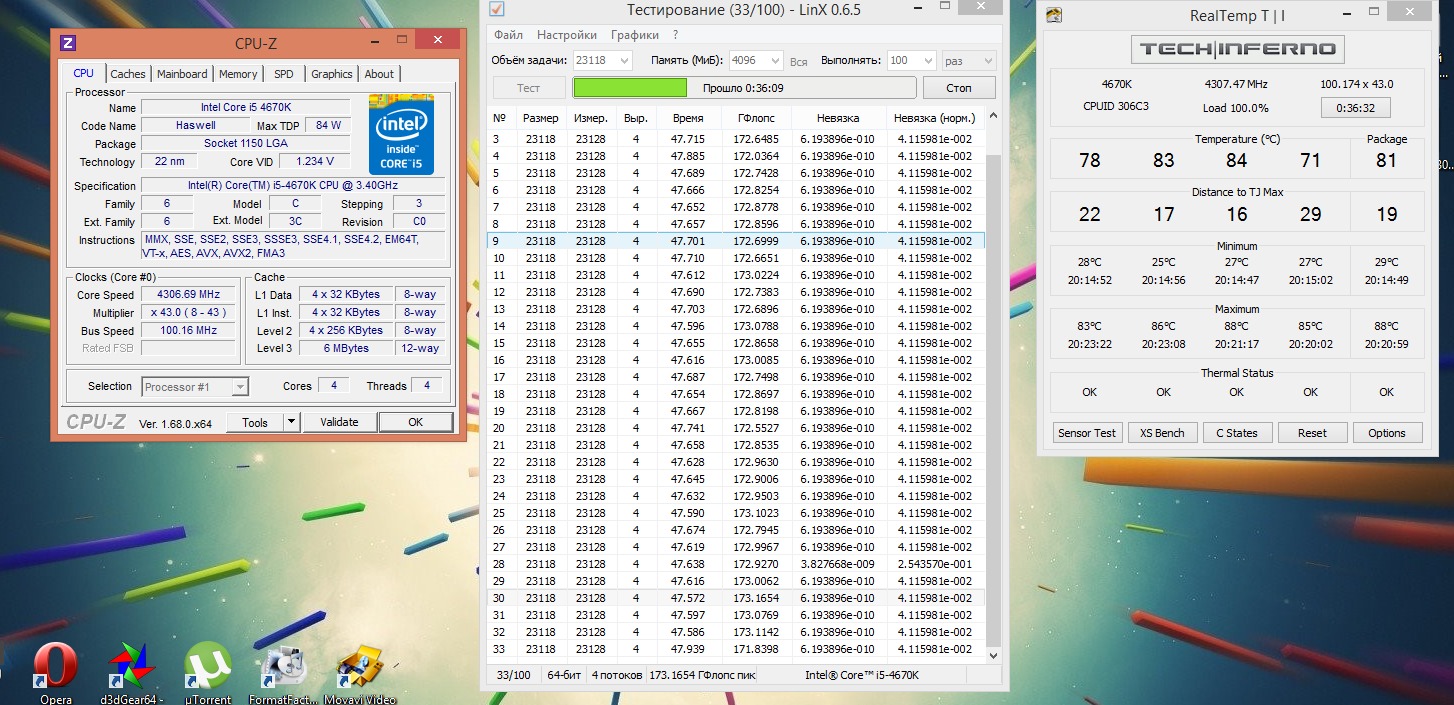Image resolution: width=1454 pixels, height=705 pixels.
Task: Click the C States button in RealTemp
Action: [1237, 433]
